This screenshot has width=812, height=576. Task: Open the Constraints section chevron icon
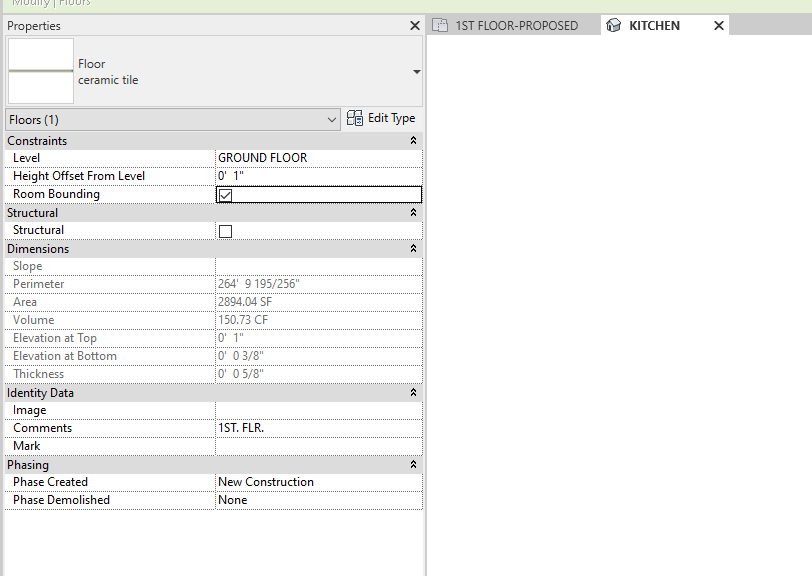click(x=412, y=140)
